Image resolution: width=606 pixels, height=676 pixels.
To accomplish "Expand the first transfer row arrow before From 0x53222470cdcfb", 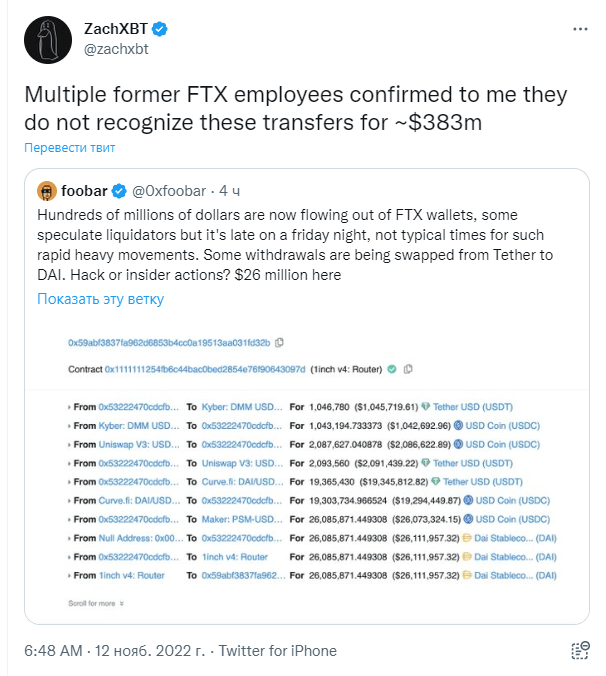I will pyautogui.click(x=69, y=407).
